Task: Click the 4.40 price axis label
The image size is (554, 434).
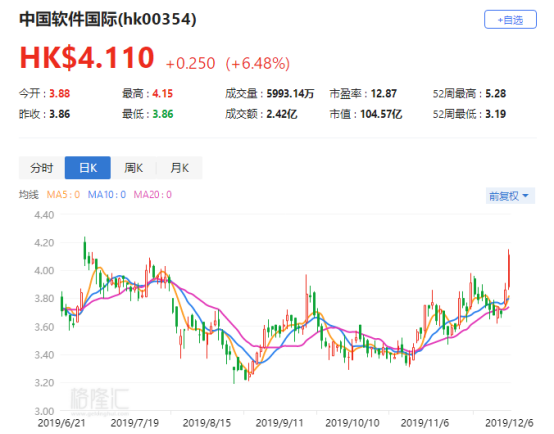Action: click(44, 215)
